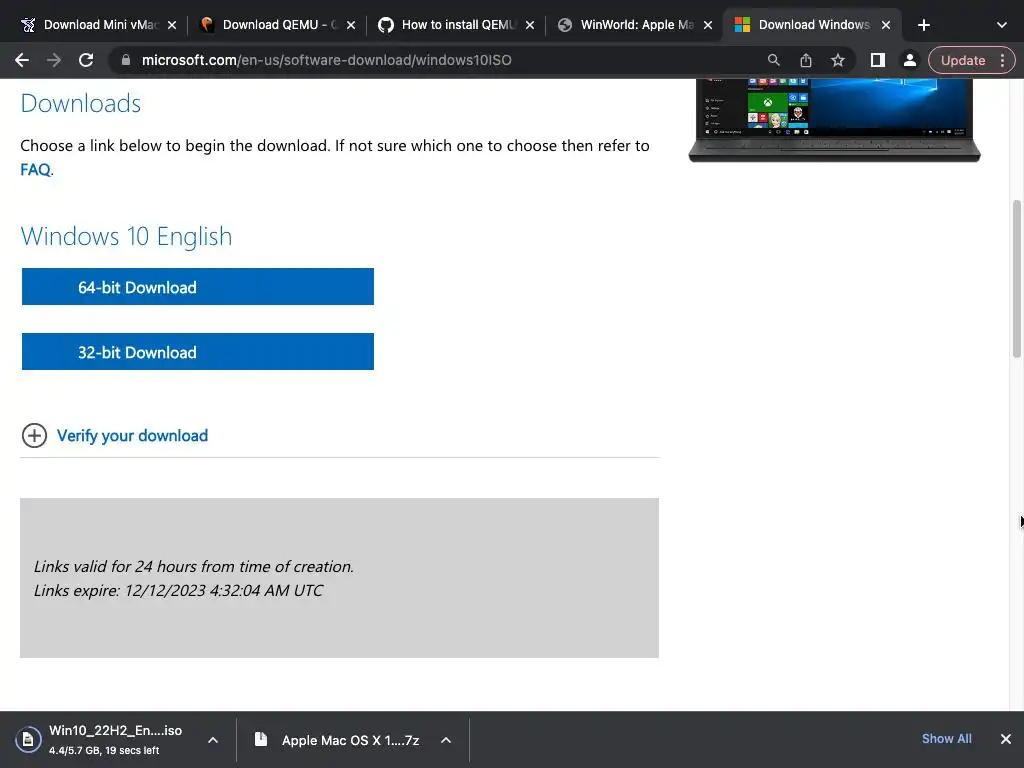This screenshot has width=1024, height=768.
Task: Close the downloads bar
Action: (x=1006, y=739)
